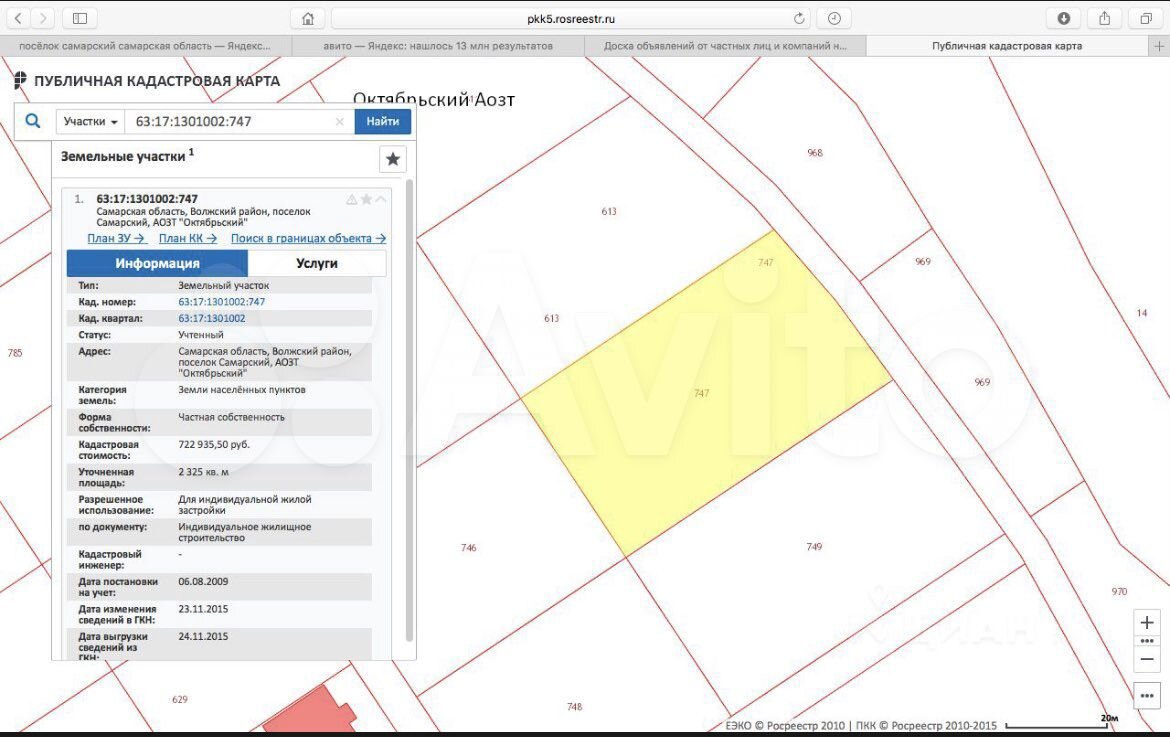This screenshot has height=737, width=1170.
Task: Click Земли населённых пунктов category value
Action: [x=242, y=390]
